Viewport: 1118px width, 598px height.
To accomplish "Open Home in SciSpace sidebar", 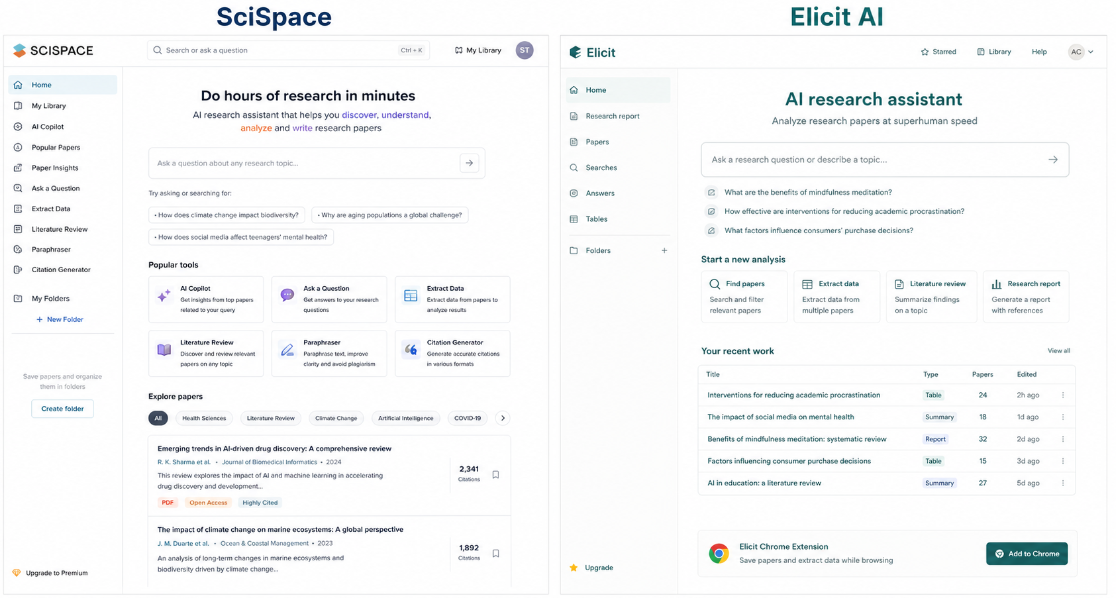I will pyautogui.click(x=63, y=85).
